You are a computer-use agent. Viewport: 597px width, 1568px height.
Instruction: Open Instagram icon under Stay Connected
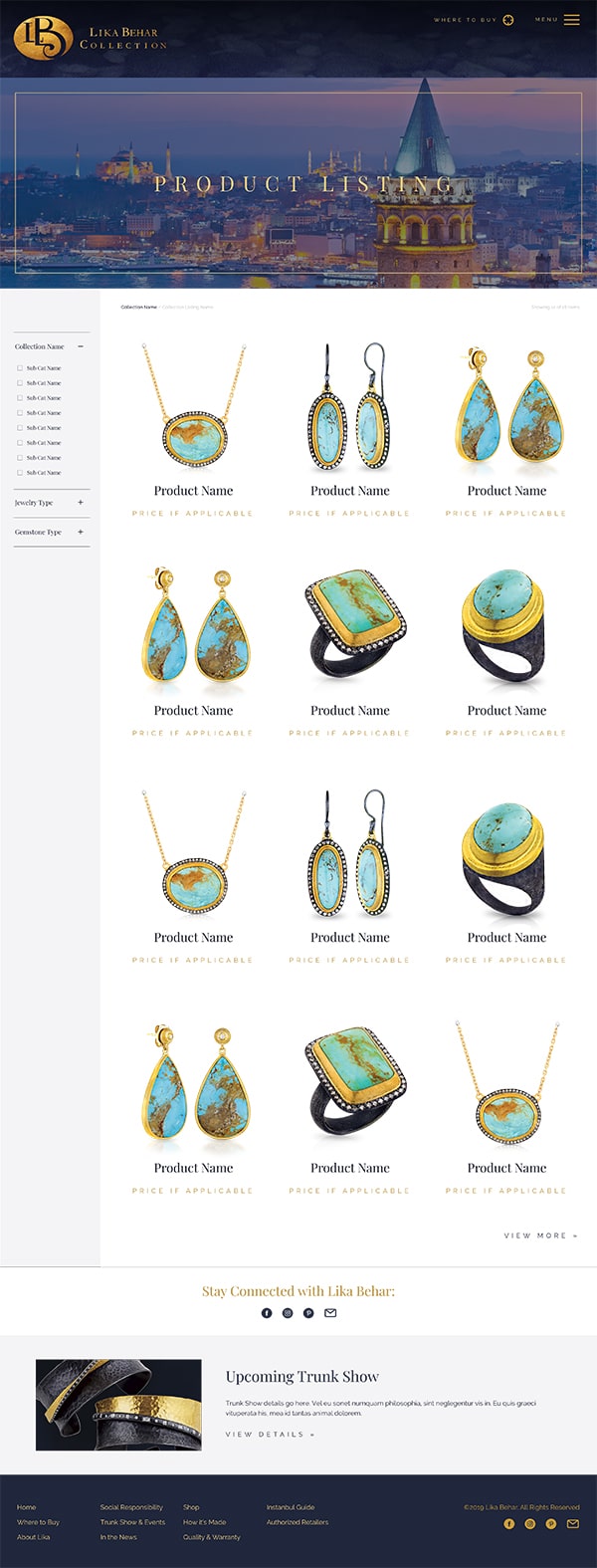[x=288, y=1313]
